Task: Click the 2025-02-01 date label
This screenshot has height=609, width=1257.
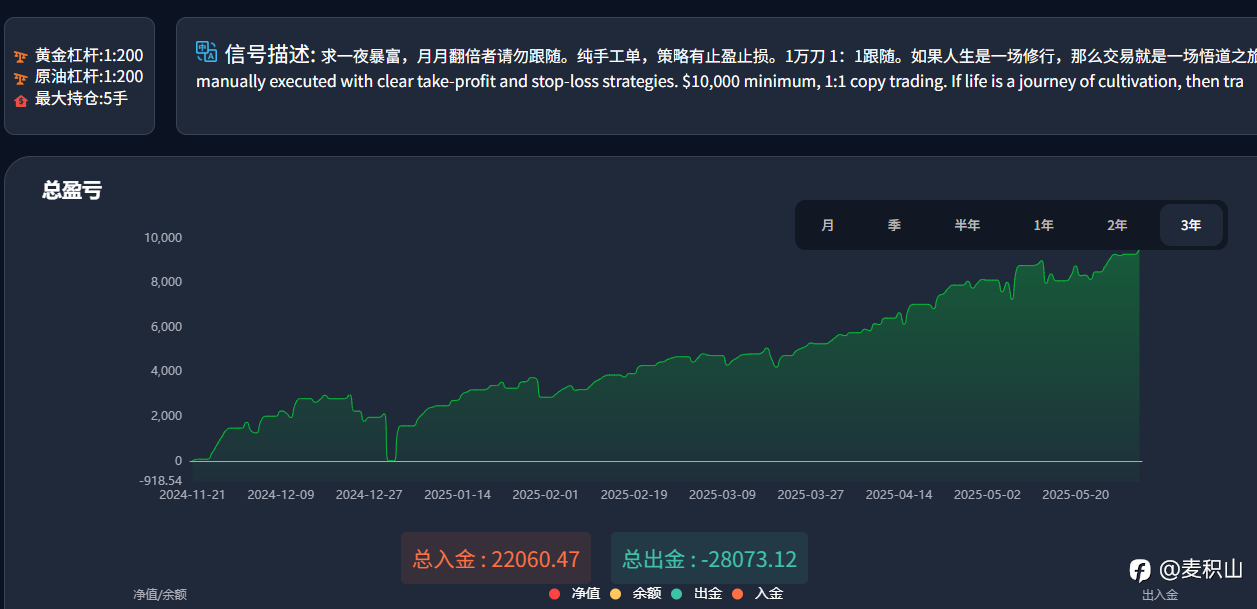Action: click(x=546, y=495)
